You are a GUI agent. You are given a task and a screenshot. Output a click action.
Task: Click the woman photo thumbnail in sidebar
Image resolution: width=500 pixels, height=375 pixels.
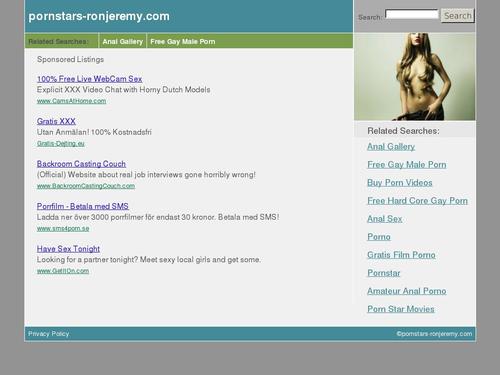point(415,76)
